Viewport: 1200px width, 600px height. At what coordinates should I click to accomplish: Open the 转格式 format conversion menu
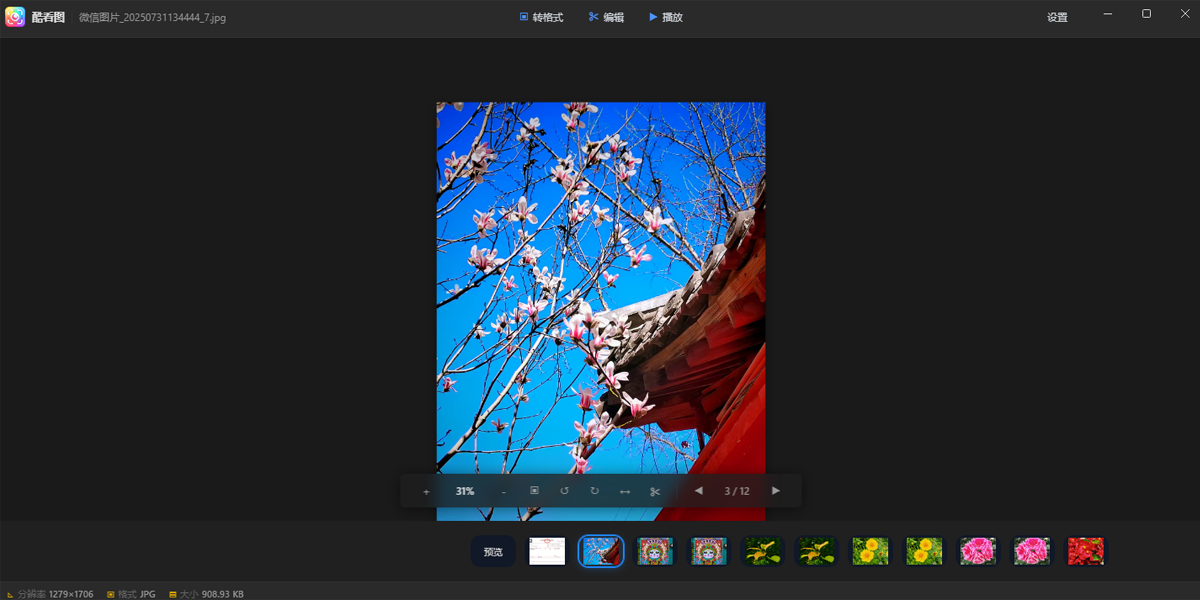541,17
